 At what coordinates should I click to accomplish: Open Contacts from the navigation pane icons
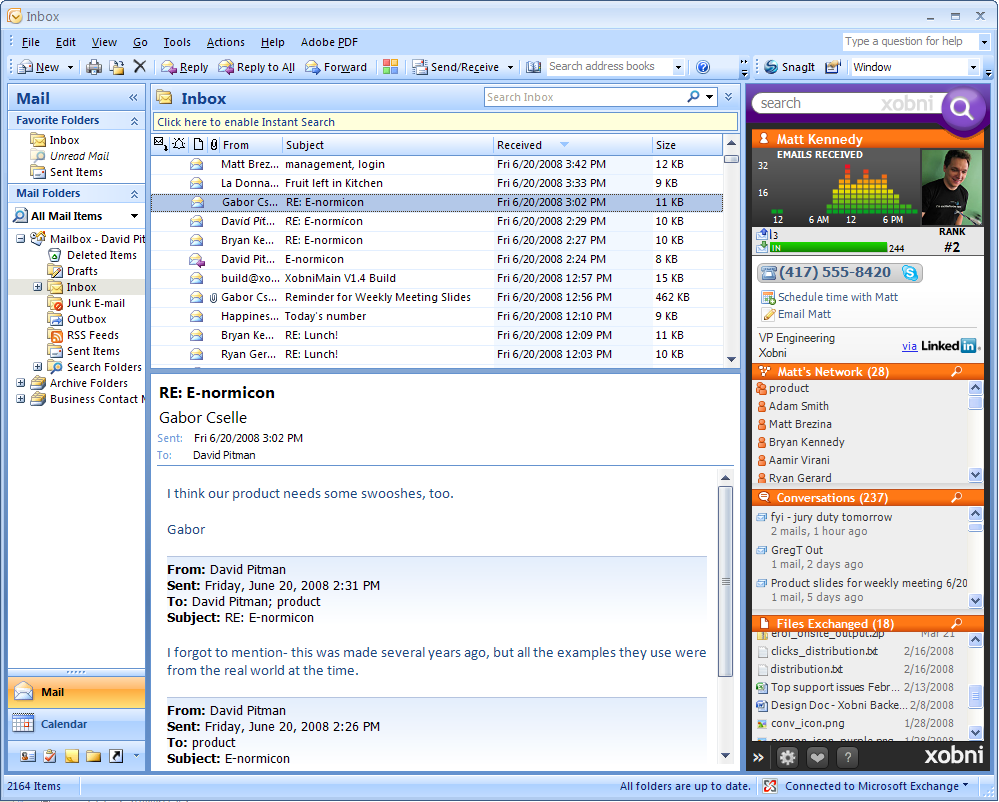tap(27, 756)
